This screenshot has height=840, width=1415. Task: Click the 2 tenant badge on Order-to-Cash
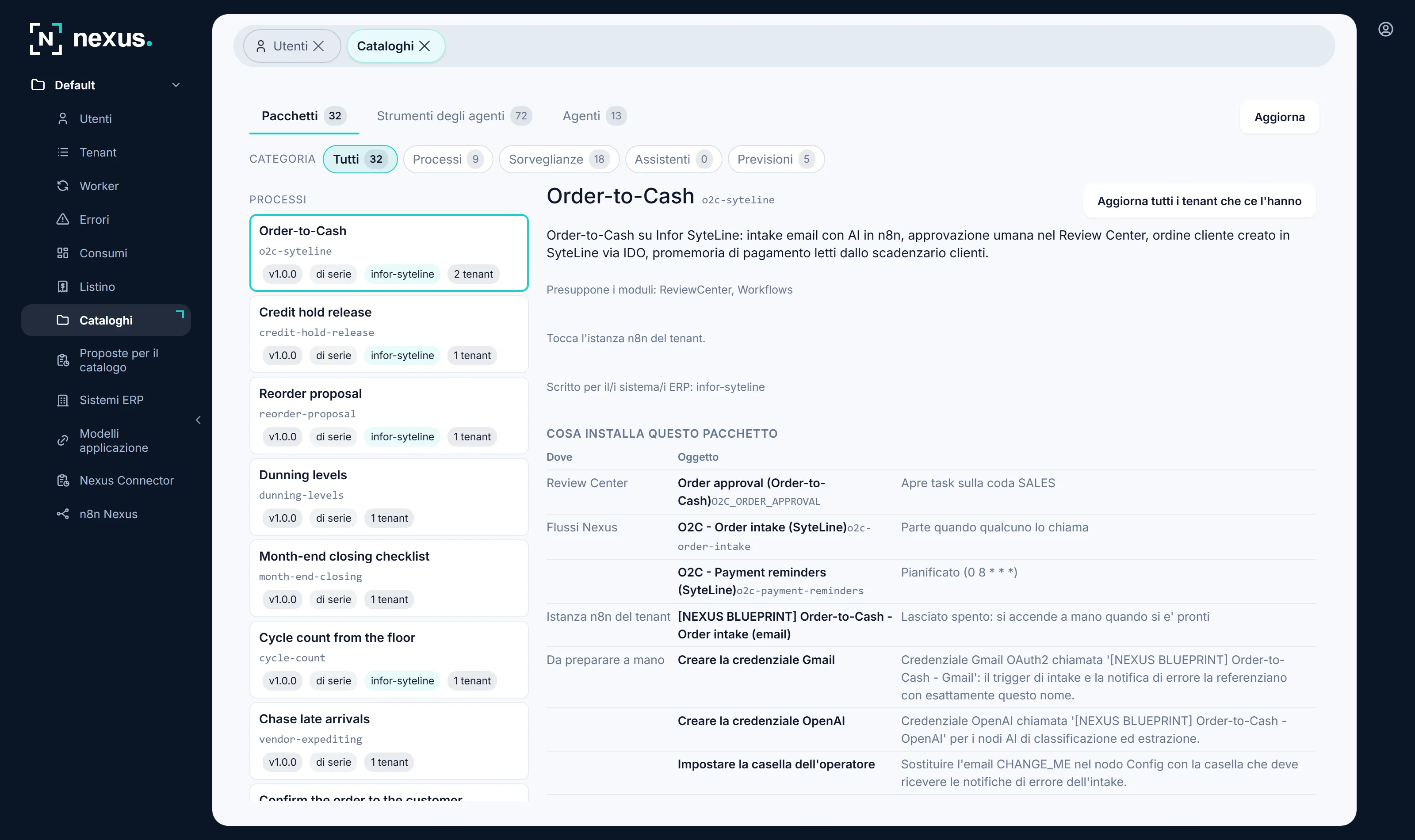473,274
